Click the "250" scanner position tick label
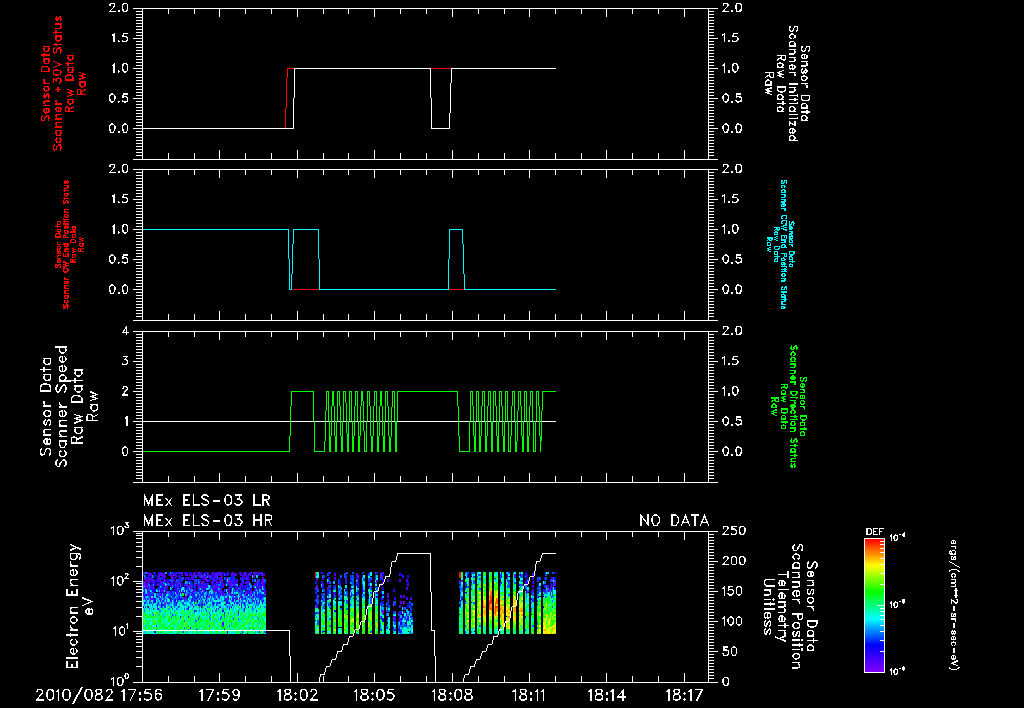1024x708 pixels. point(733,531)
